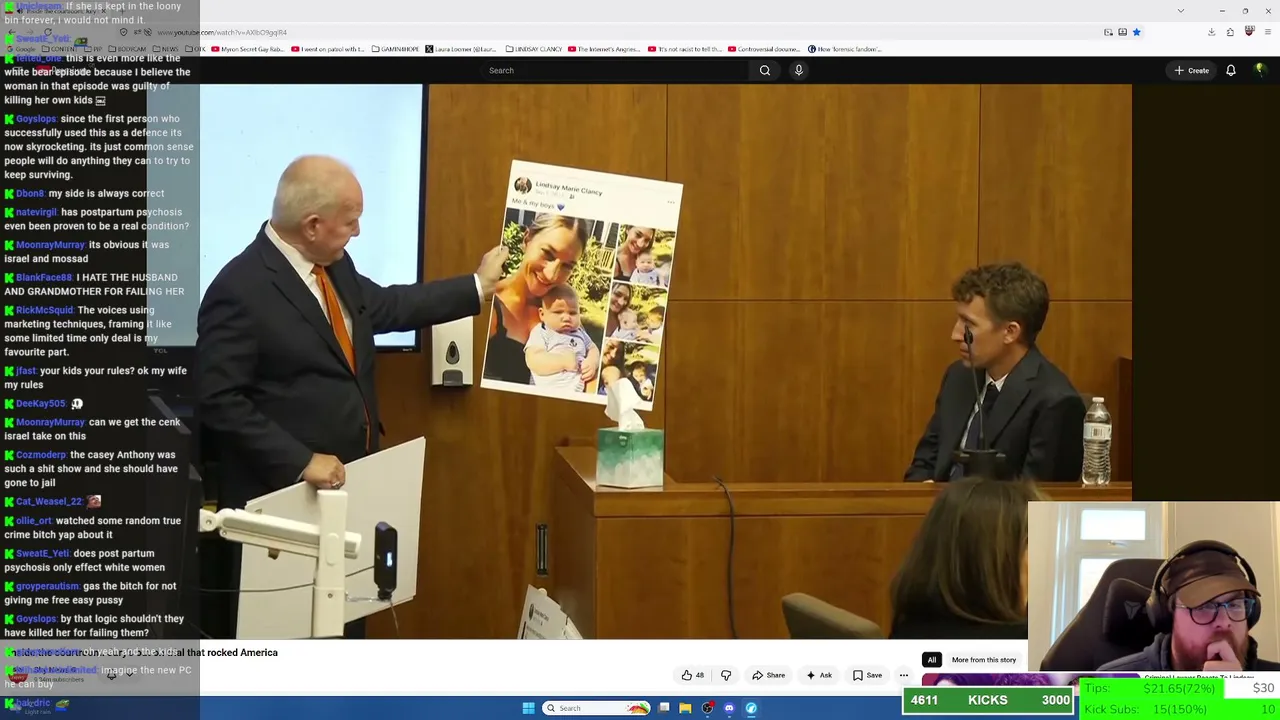Click chat username Cat_Weasel_22

[x=48, y=501]
